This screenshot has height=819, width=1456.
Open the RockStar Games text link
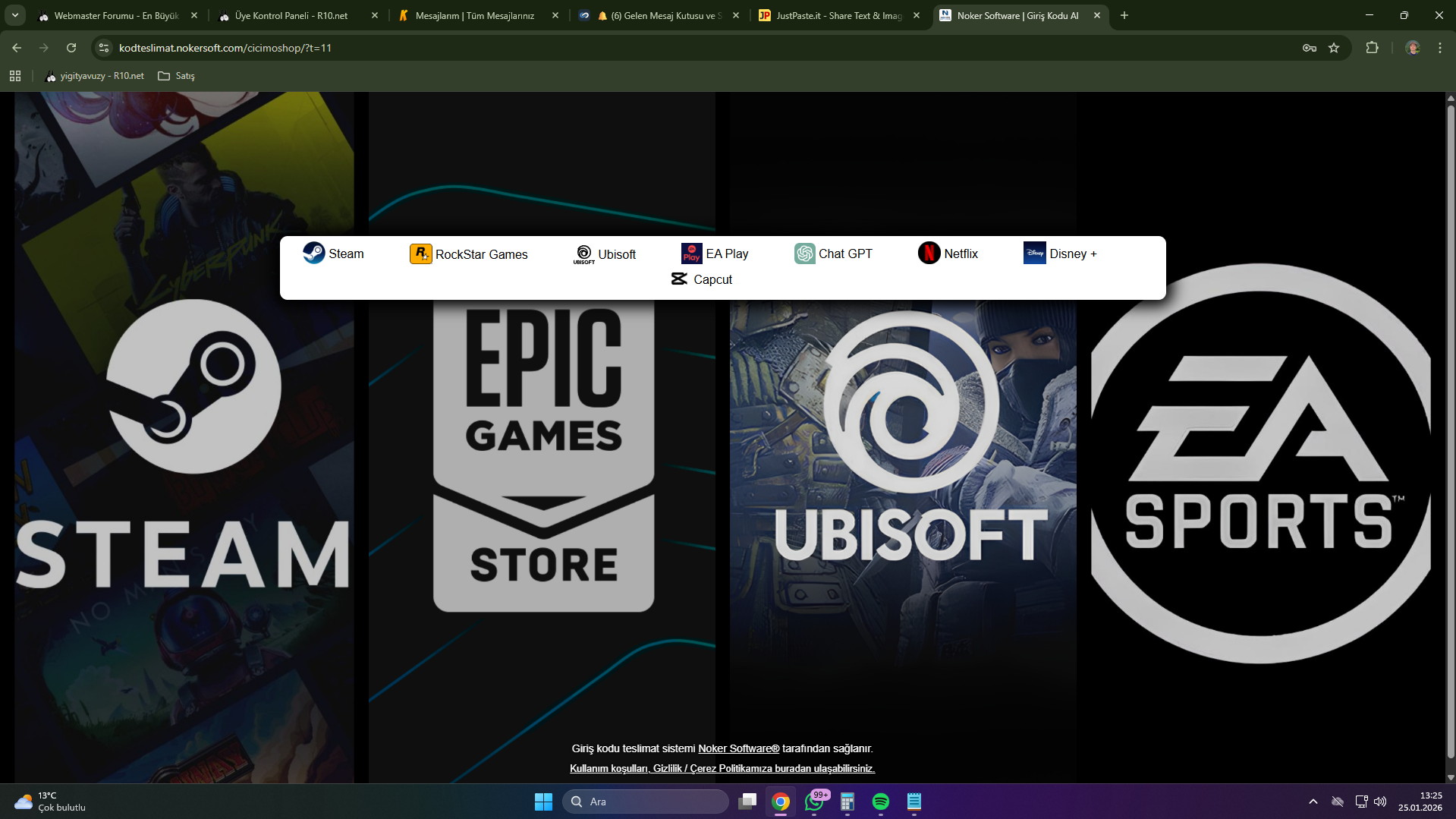pyautogui.click(x=481, y=254)
